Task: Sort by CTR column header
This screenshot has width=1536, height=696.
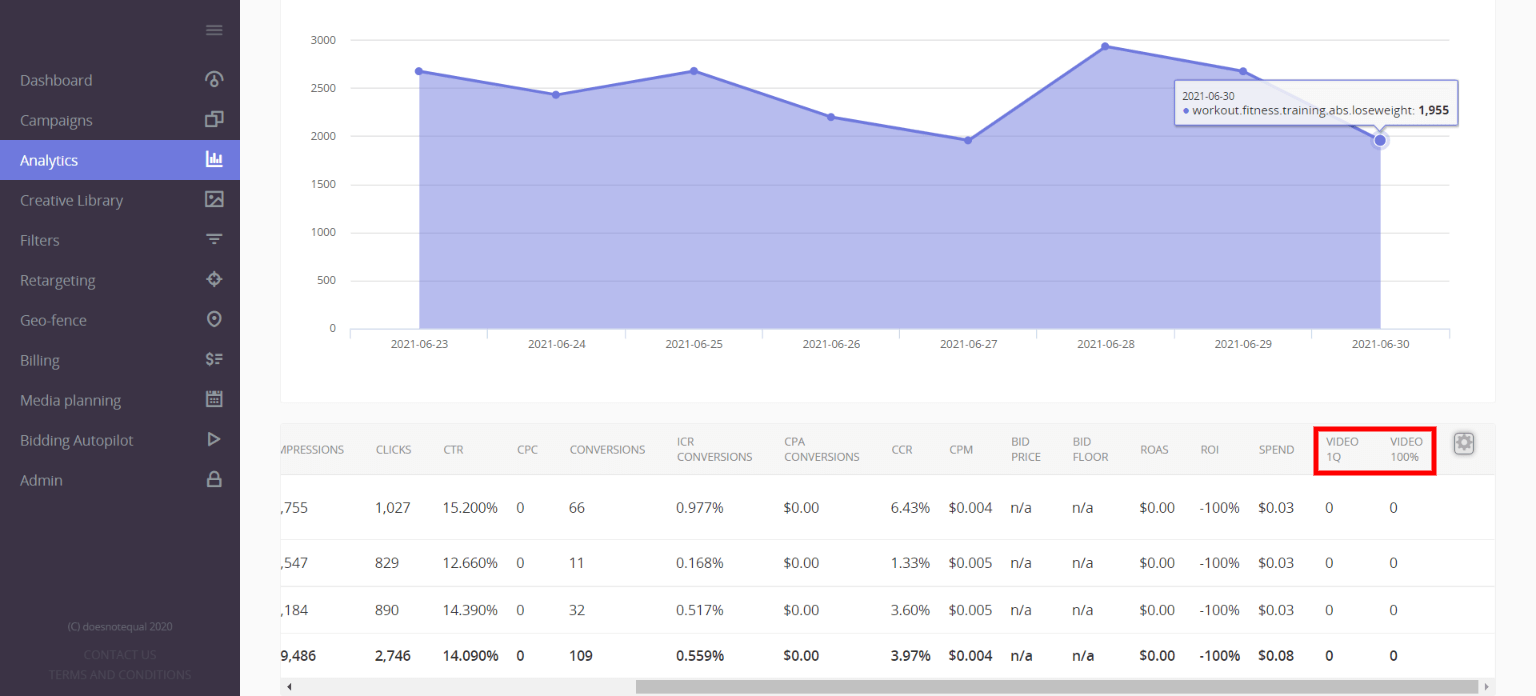Action: [x=453, y=450]
